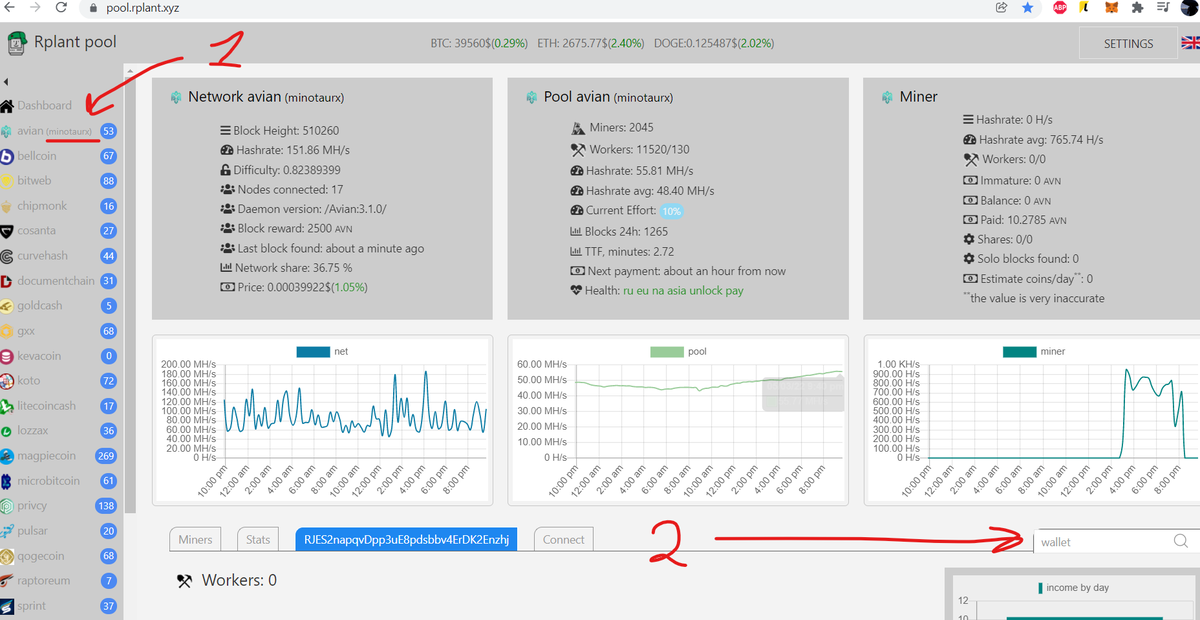Select the litecoincash coin icon
The width and height of the screenshot is (1200, 620).
pyautogui.click(x=7, y=406)
